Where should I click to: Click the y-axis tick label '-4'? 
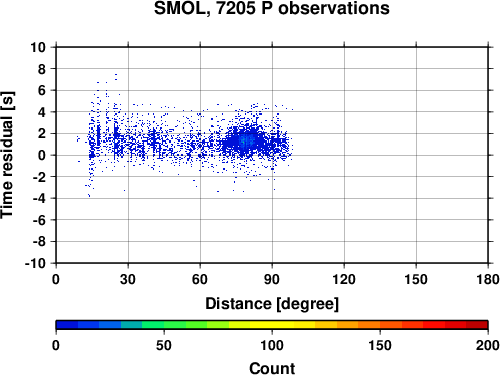(39, 198)
